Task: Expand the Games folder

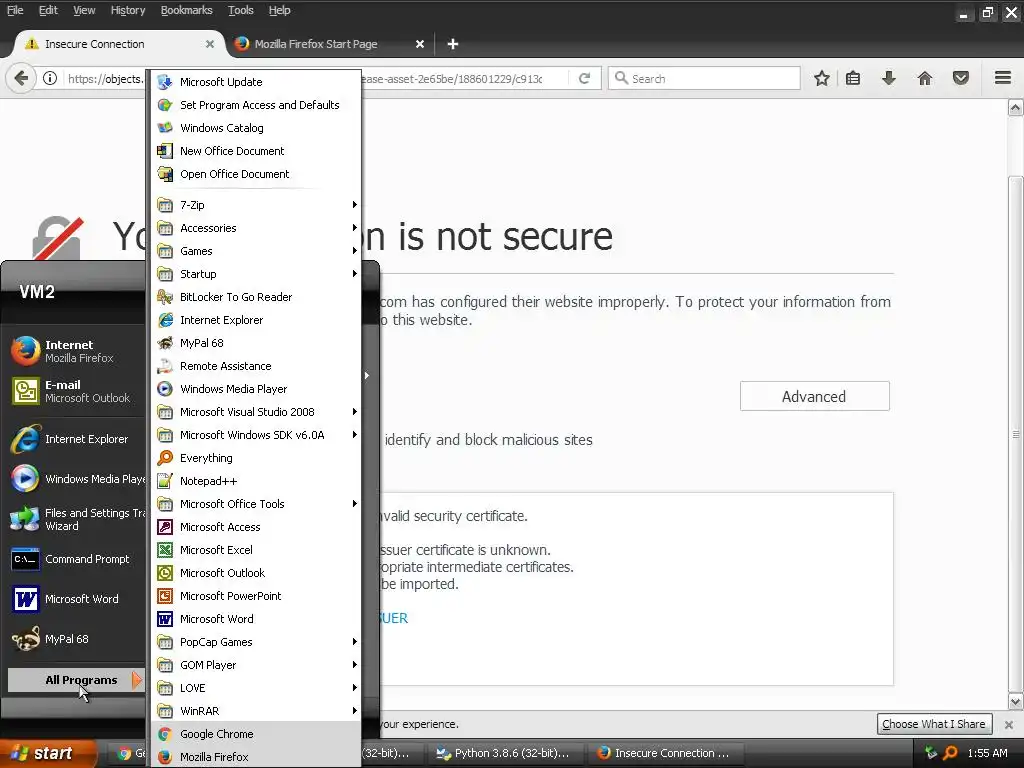Action: 255,251
